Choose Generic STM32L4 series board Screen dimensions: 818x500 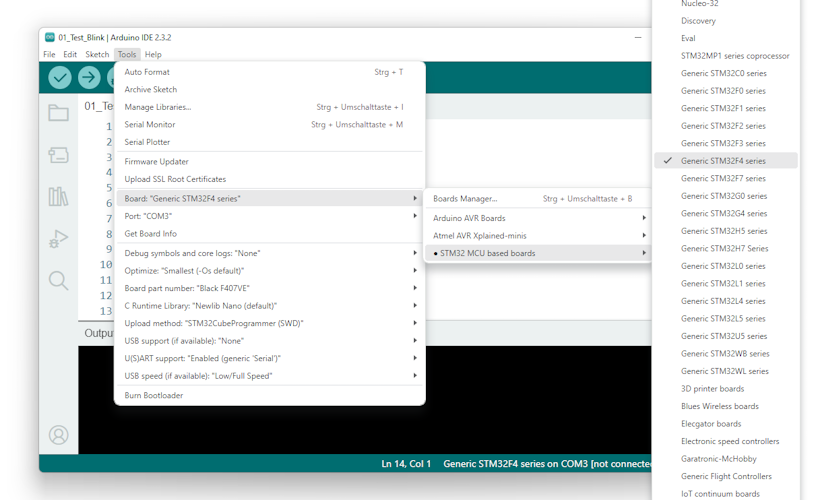click(x=726, y=301)
